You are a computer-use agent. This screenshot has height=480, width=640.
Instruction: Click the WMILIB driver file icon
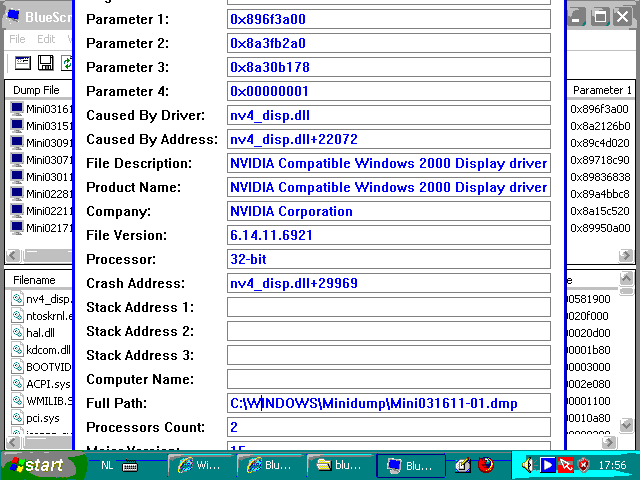pos(17,400)
